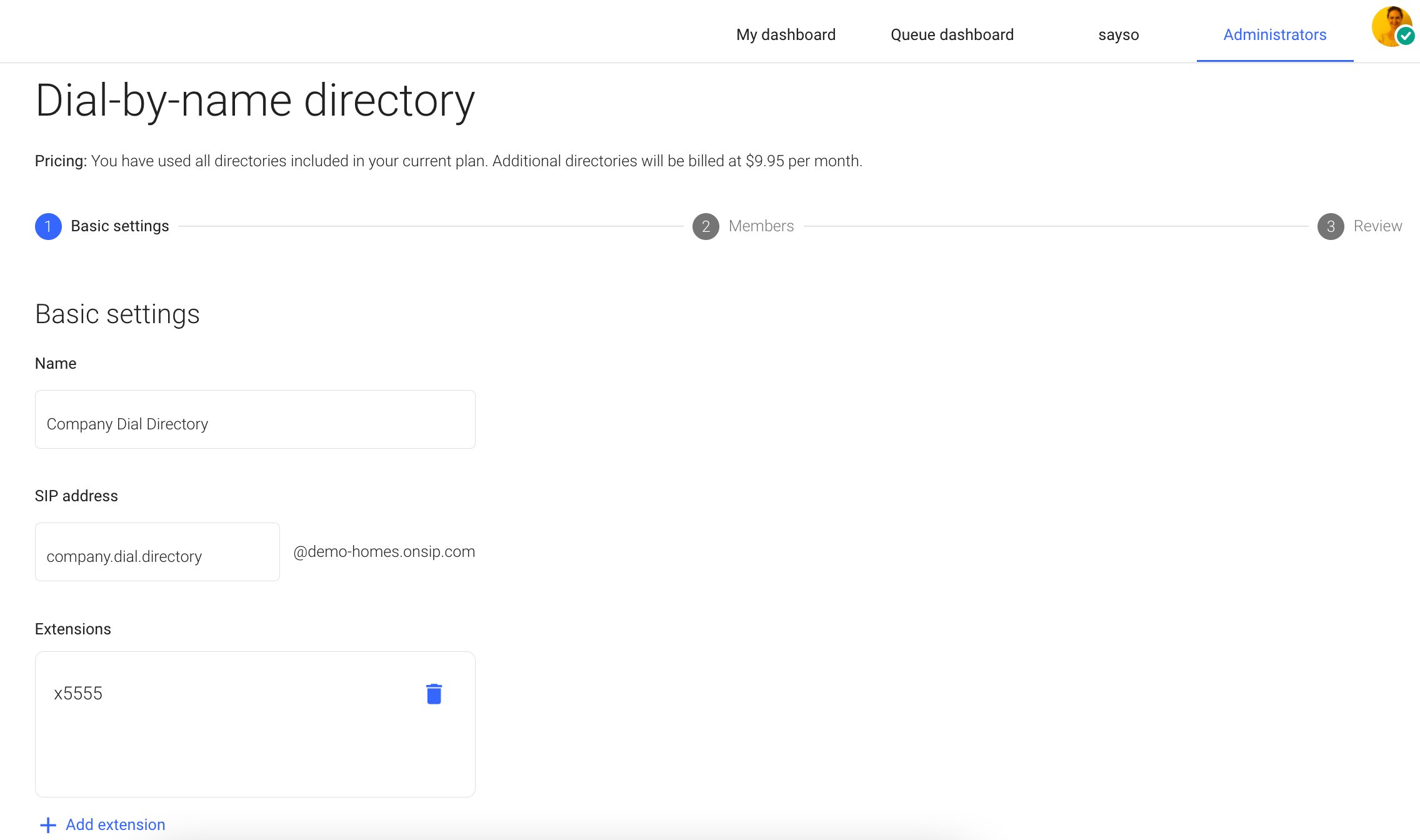Click the SIP address input field
Viewport: 1420px width, 840px height.
point(157,552)
